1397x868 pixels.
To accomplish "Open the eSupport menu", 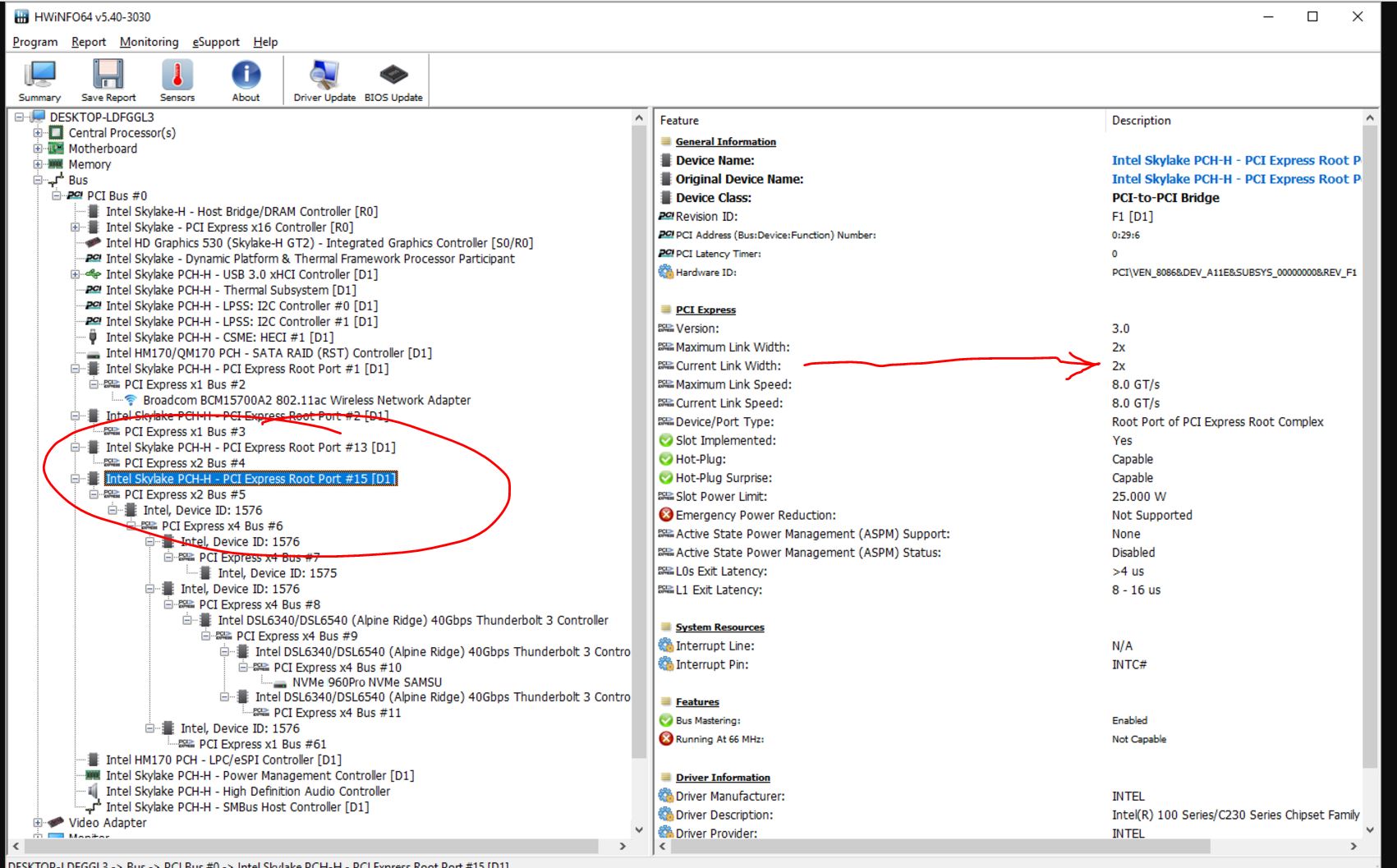I will 216,42.
